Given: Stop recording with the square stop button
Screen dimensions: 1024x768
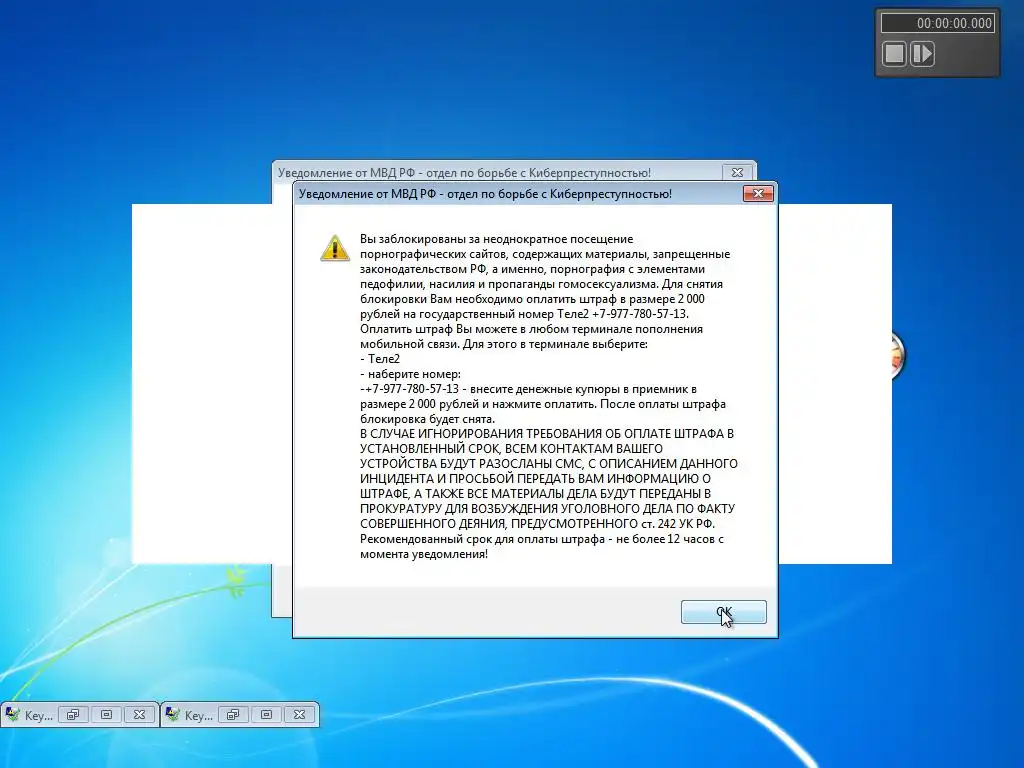Looking at the screenshot, I should click(895, 54).
